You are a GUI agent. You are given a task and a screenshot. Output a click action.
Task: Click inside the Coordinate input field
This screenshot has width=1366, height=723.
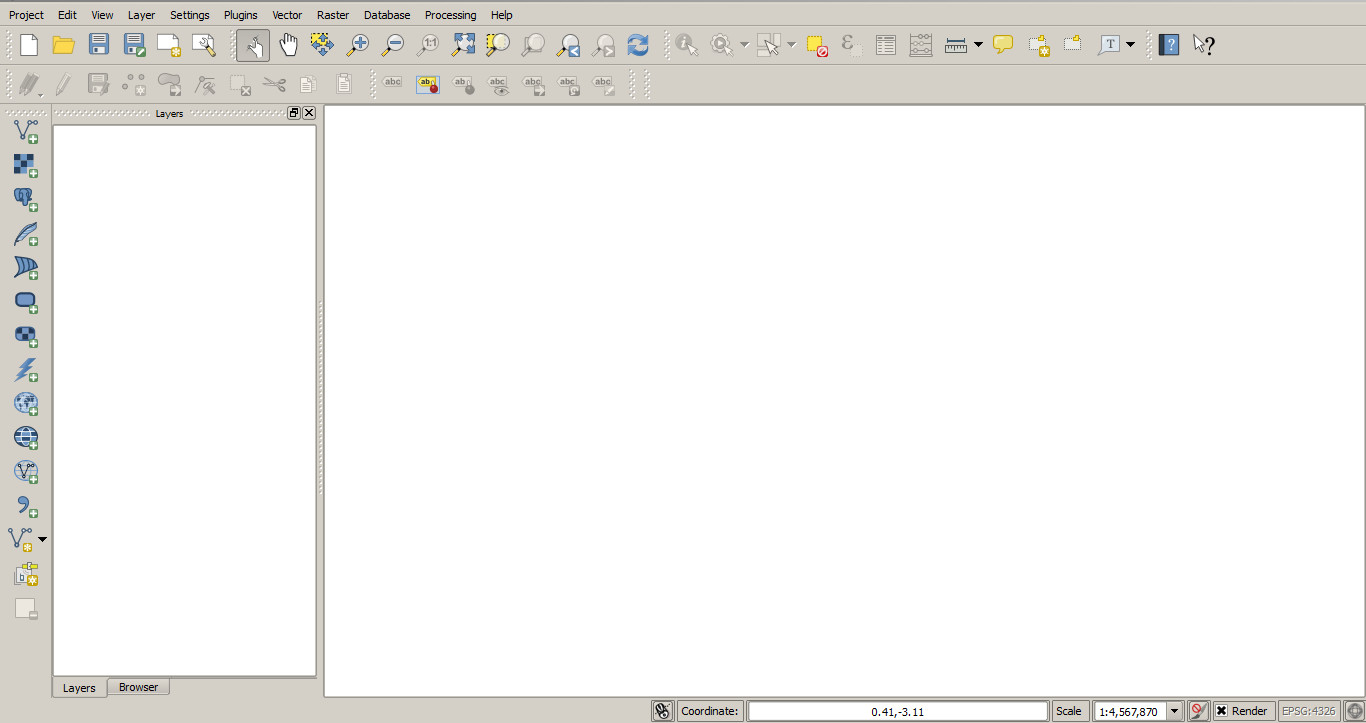click(x=900, y=710)
